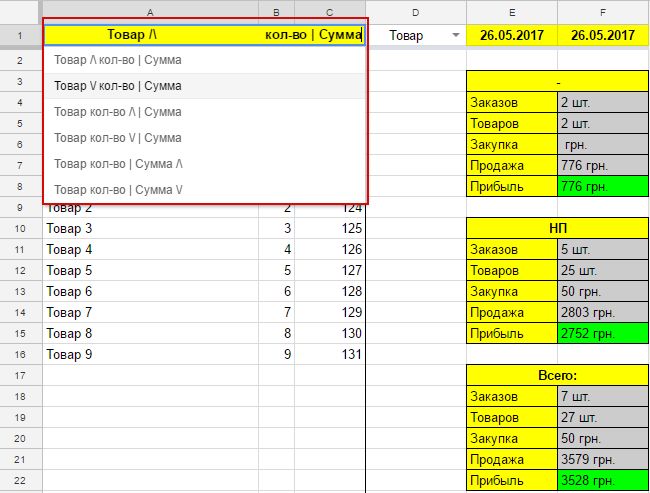
Task: Click value '27 шт.'
Action: (603, 418)
